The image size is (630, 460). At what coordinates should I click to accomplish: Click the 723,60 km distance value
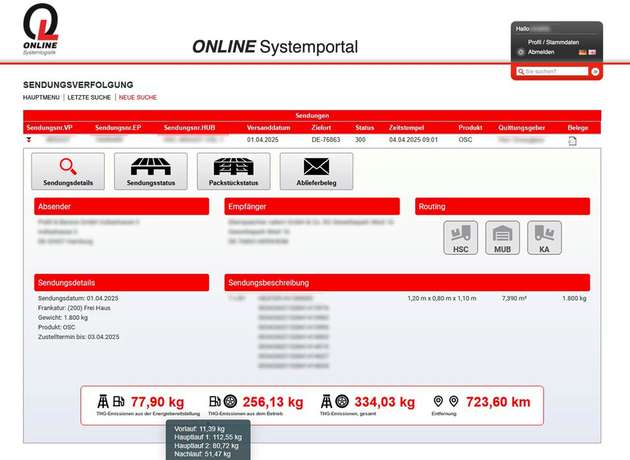pos(498,402)
